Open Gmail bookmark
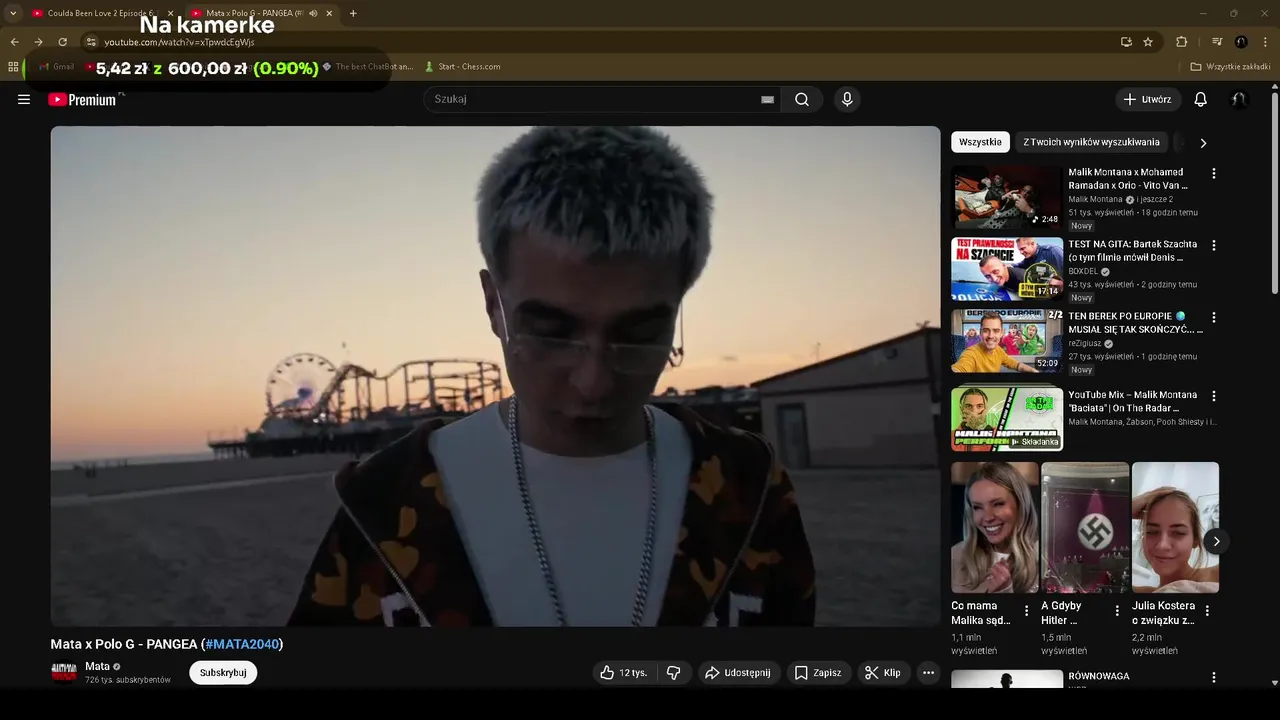The height and width of the screenshot is (720, 1280). tap(56, 67)
